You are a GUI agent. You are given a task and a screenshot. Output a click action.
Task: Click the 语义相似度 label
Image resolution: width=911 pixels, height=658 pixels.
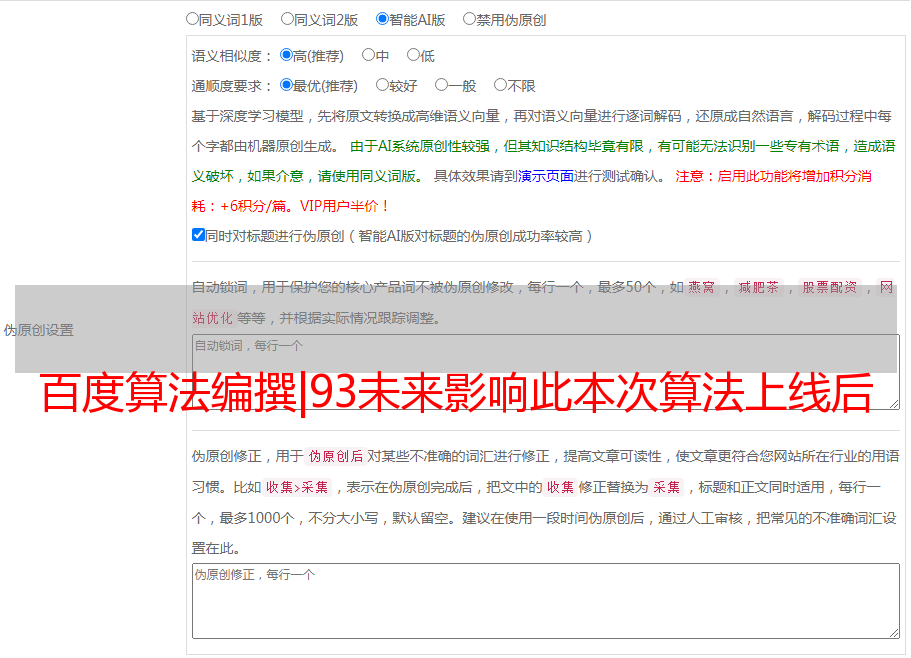pyautogui.click(x=232, y=56)
